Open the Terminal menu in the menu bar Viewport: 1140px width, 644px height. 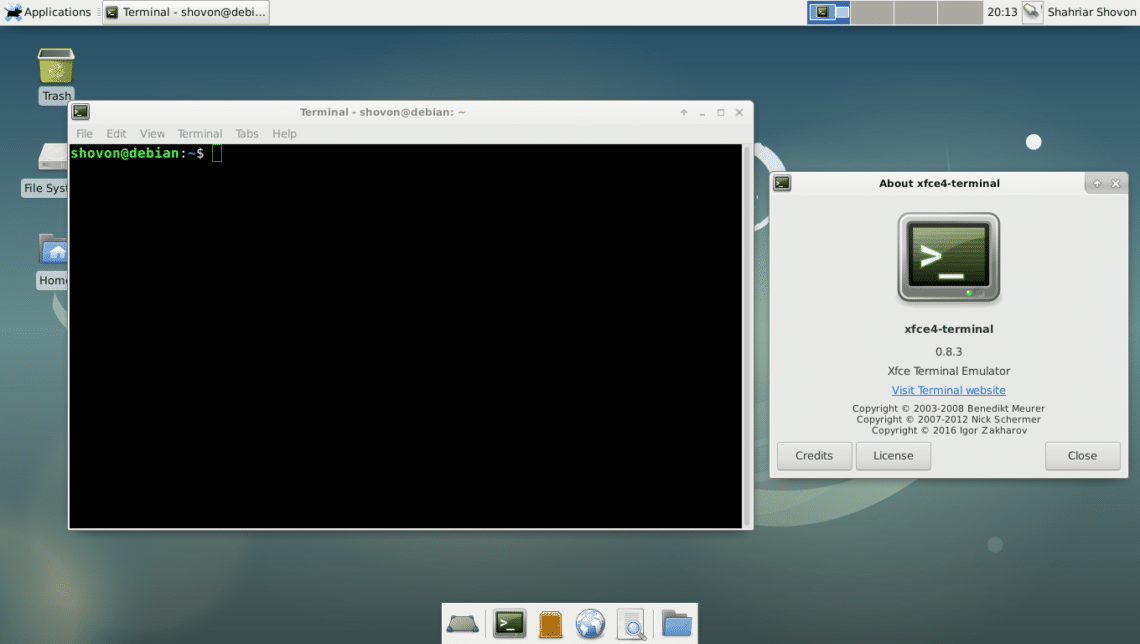pos(199,133)
